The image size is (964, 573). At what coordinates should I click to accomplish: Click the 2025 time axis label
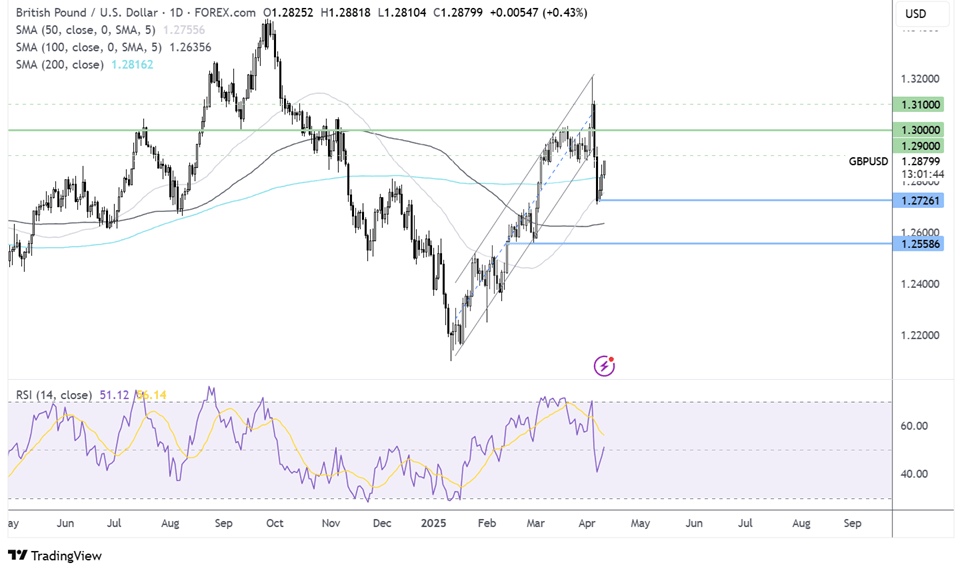pyautogui.click(x=433, y=523)
